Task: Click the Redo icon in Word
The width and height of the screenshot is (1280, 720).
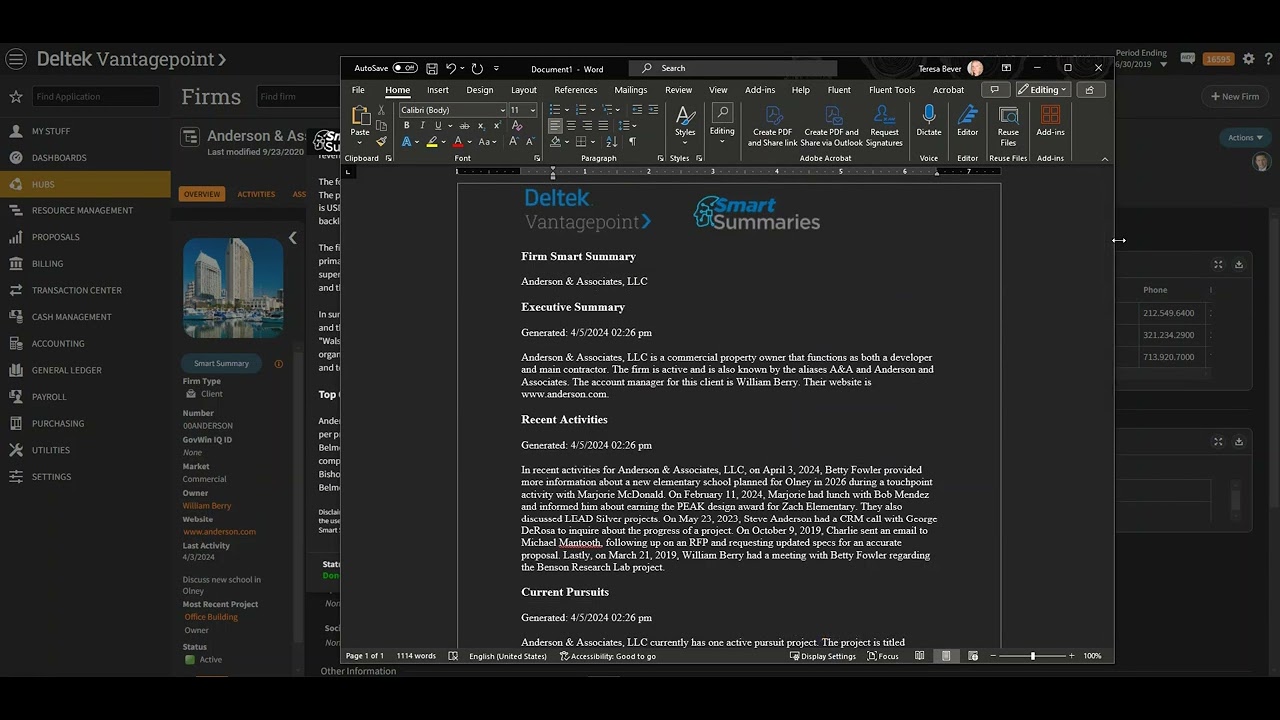Action: point(477,69)
